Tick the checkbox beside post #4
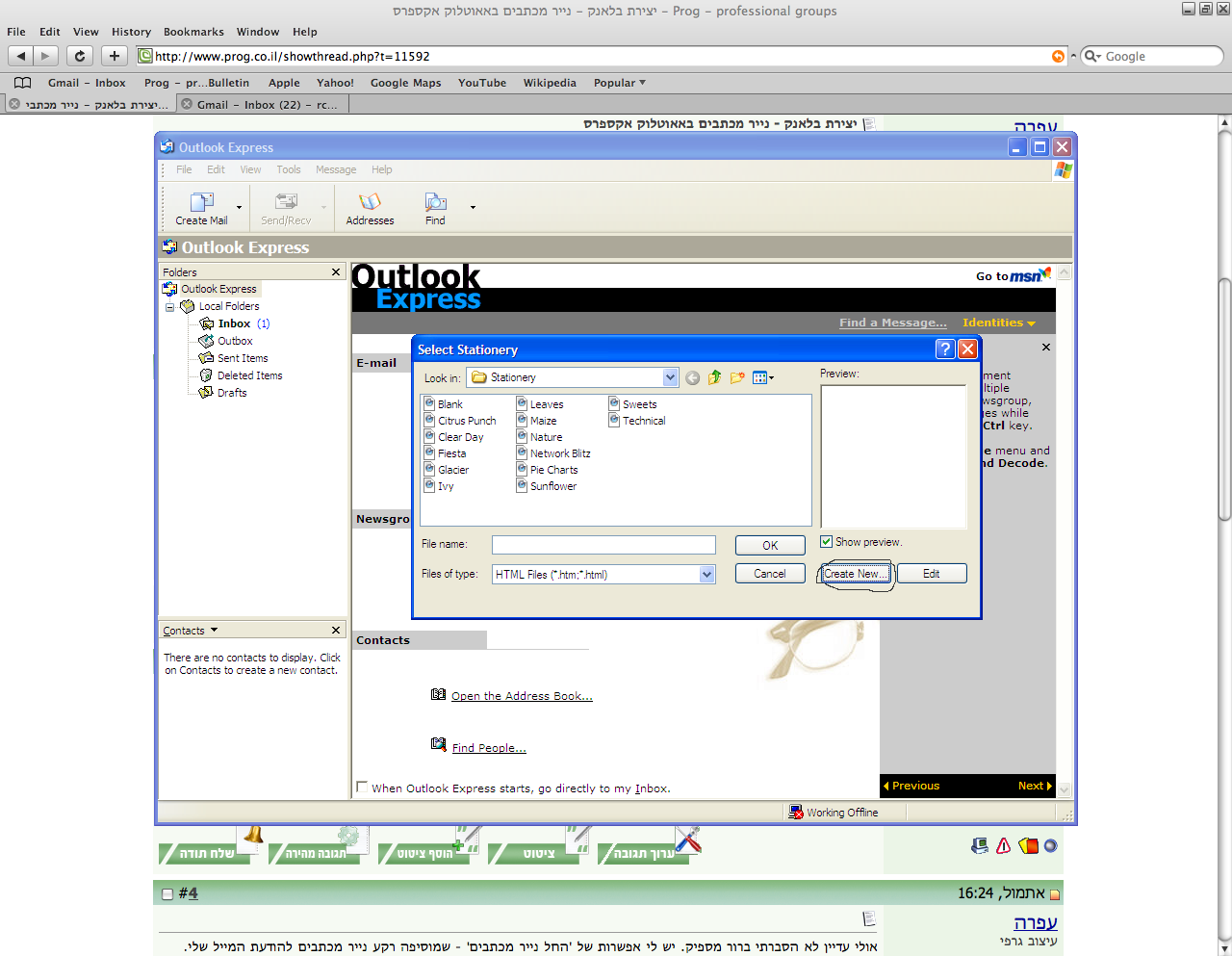The image size is (1232, 956). 168,893
